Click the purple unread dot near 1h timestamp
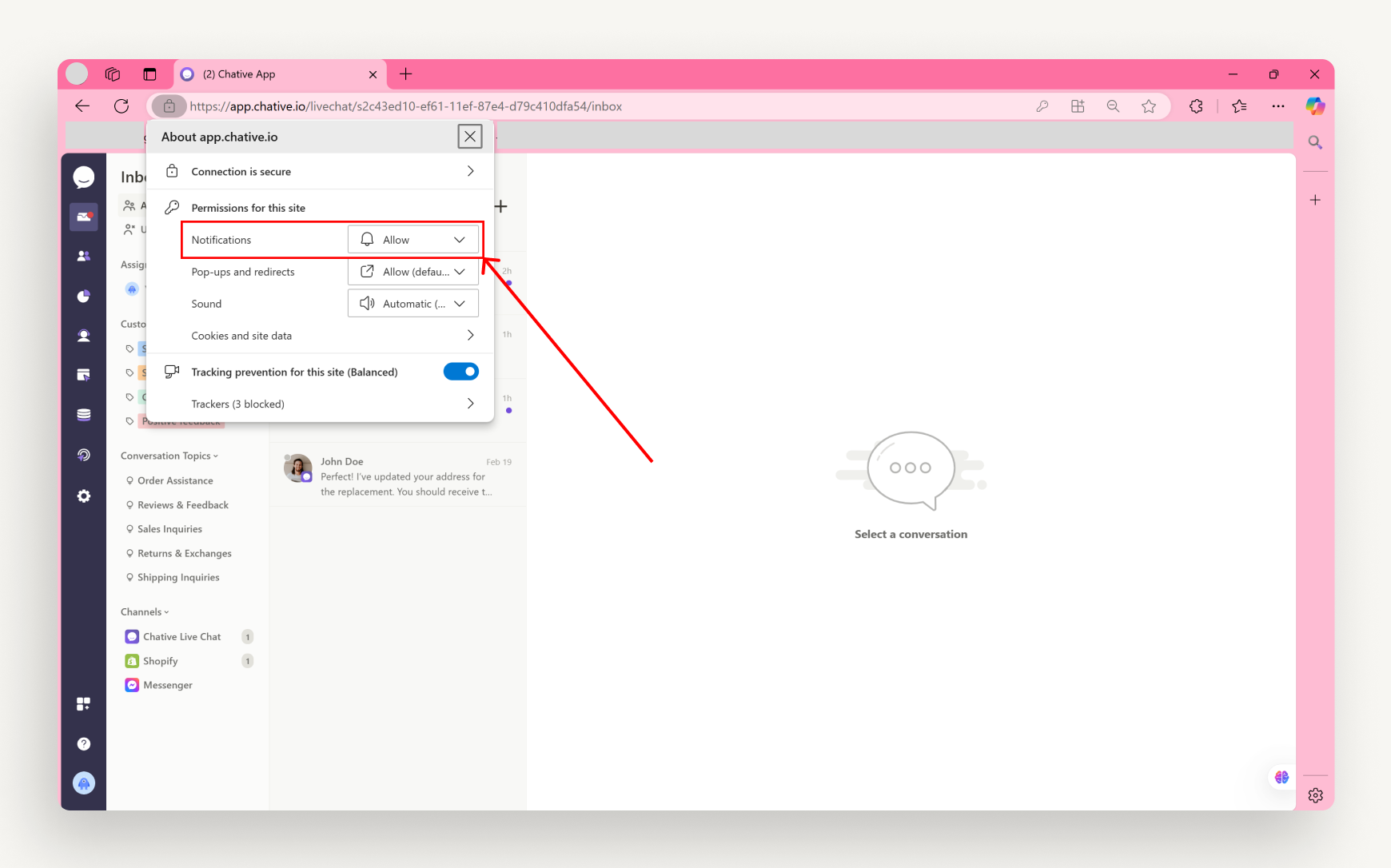Screen dimensions: 1391x868 [509, 409]
